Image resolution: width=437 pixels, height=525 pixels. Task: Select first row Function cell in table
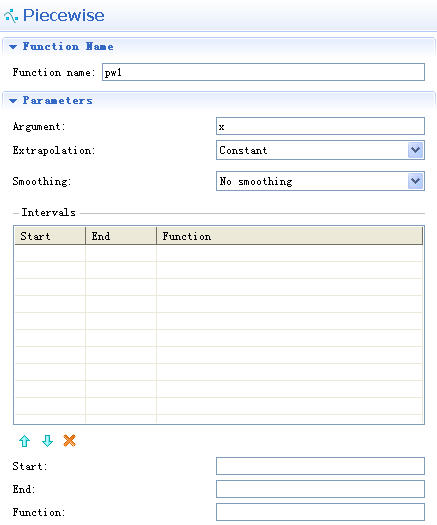tap(289, 253)
